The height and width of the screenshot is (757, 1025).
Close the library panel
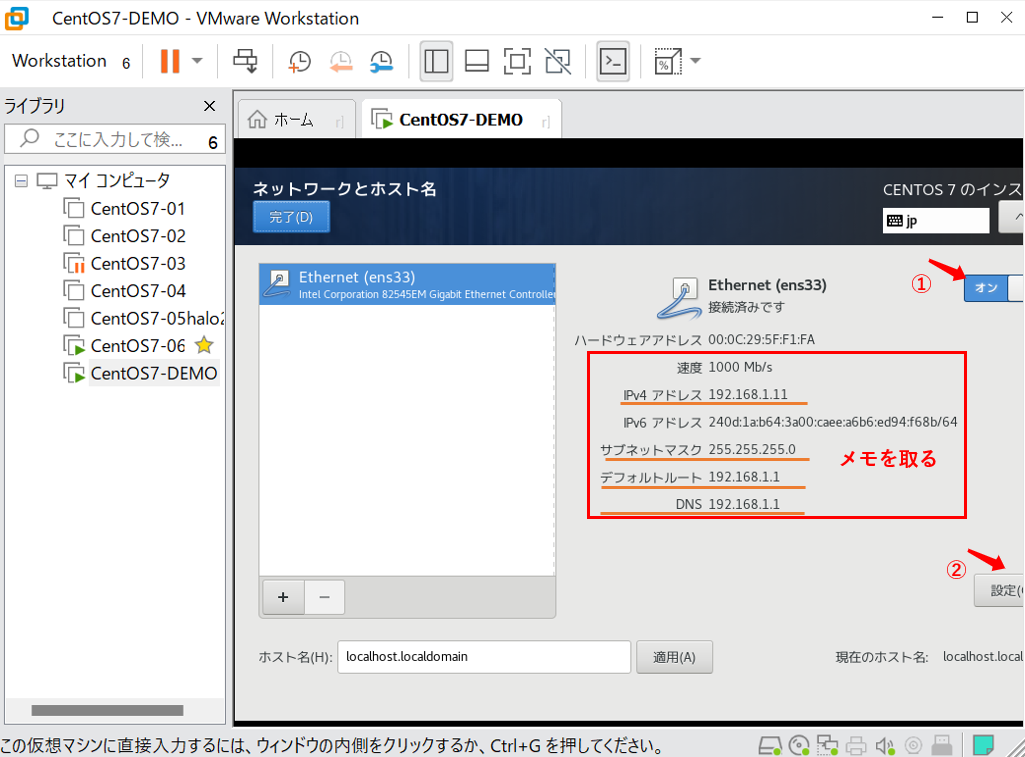[209, 106]
